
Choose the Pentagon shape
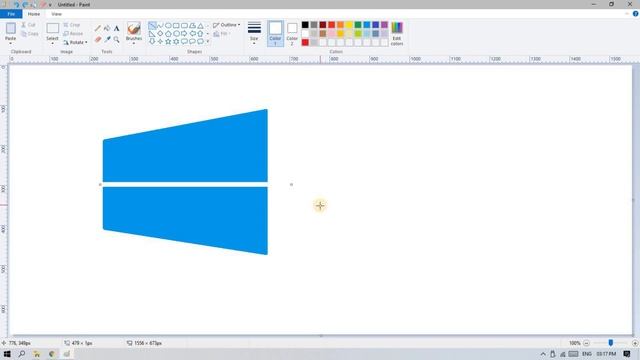point(168,33)
